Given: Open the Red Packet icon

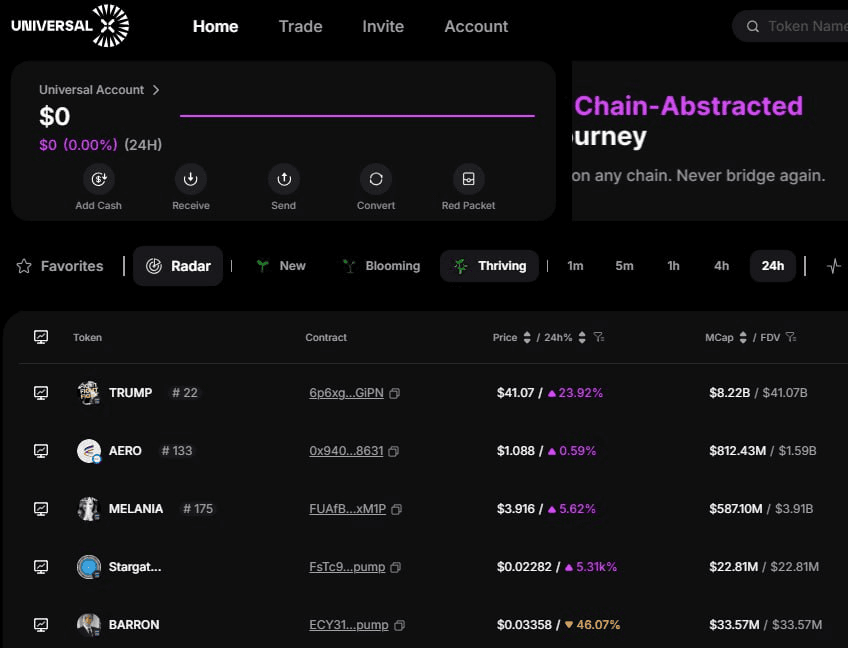Looking at the screenshot, I should coord(468,178).
